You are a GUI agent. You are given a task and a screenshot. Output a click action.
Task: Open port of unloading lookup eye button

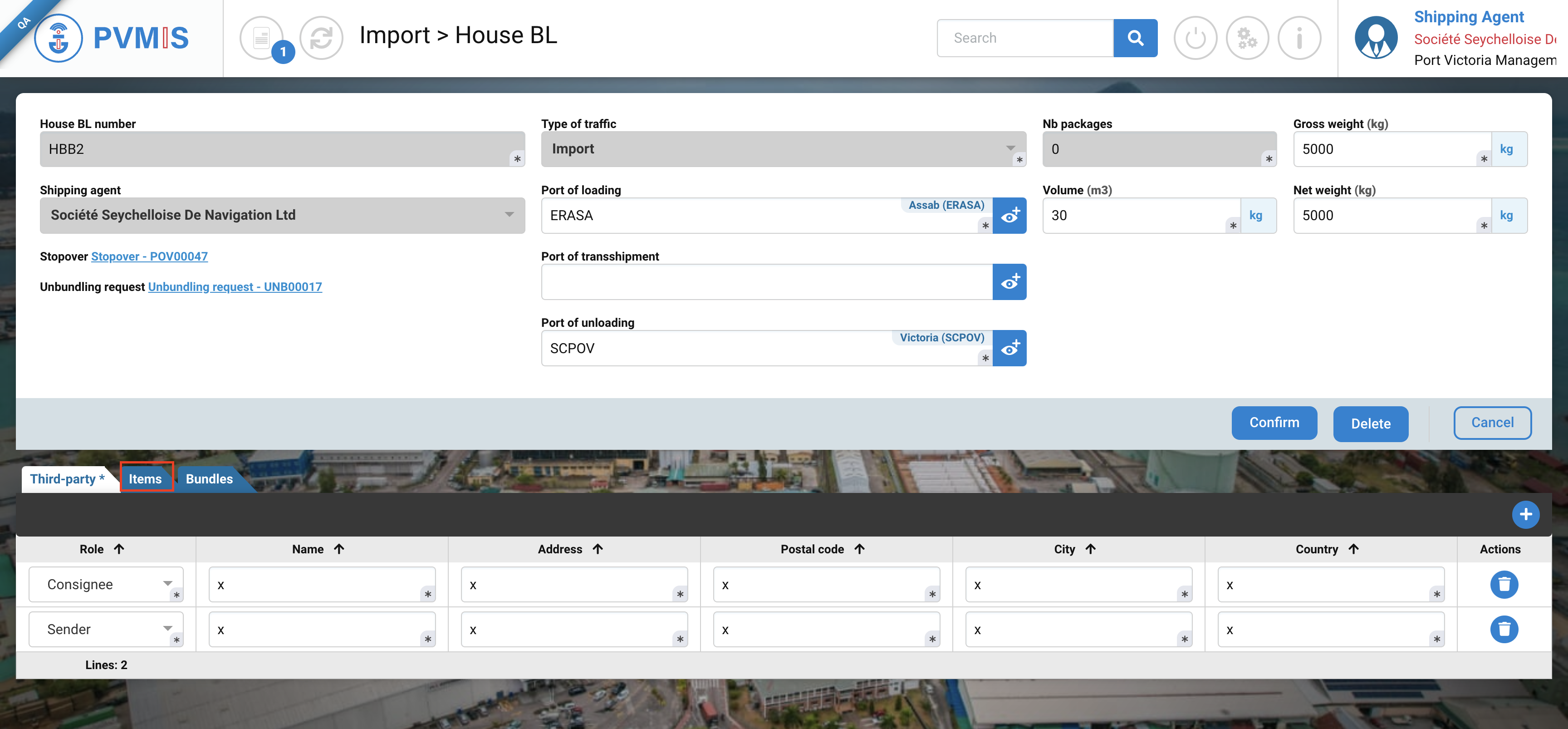[1009, 348]
